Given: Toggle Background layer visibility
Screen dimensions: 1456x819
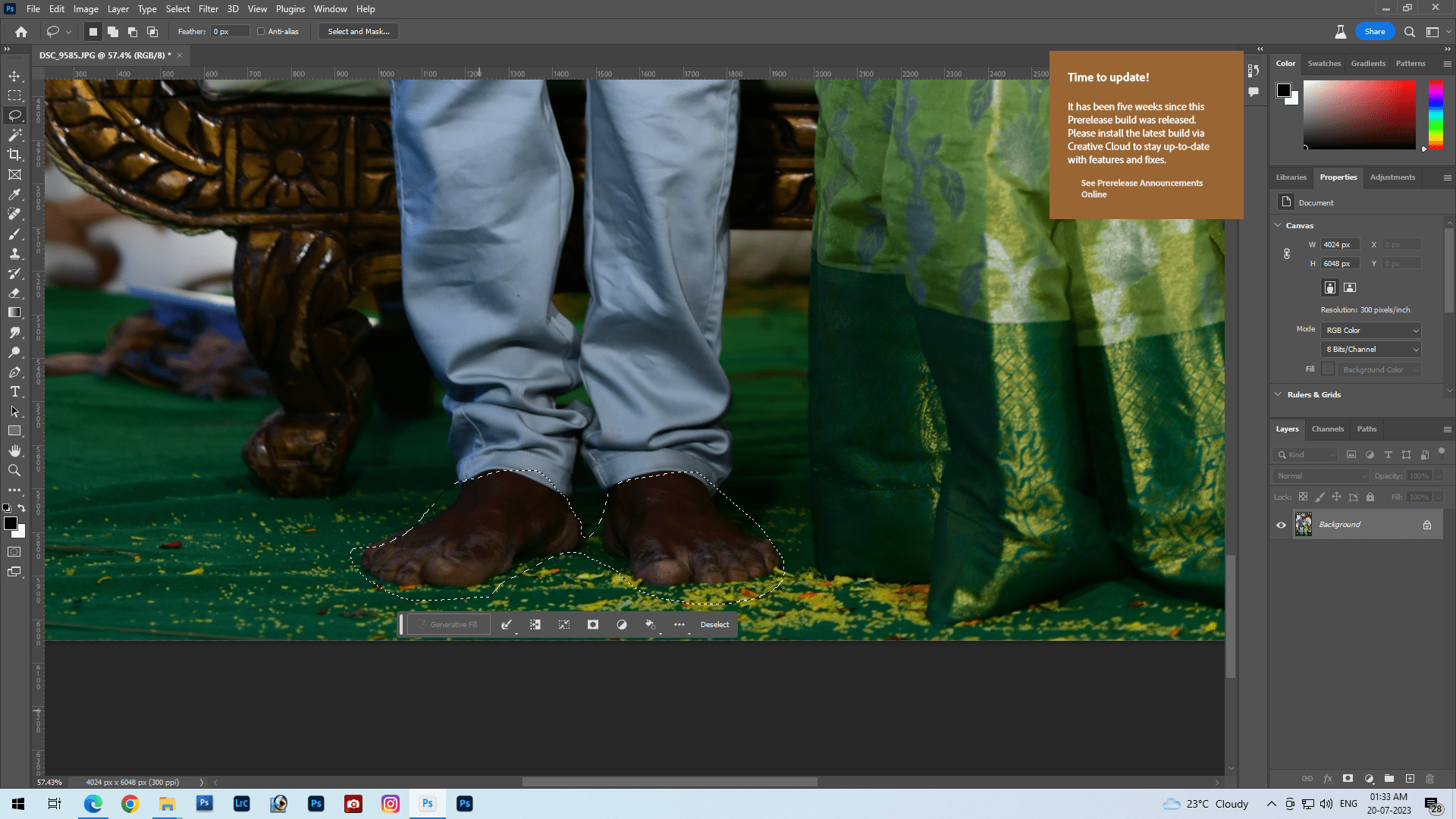Looking at the screenshot, I should [1282, 524].
